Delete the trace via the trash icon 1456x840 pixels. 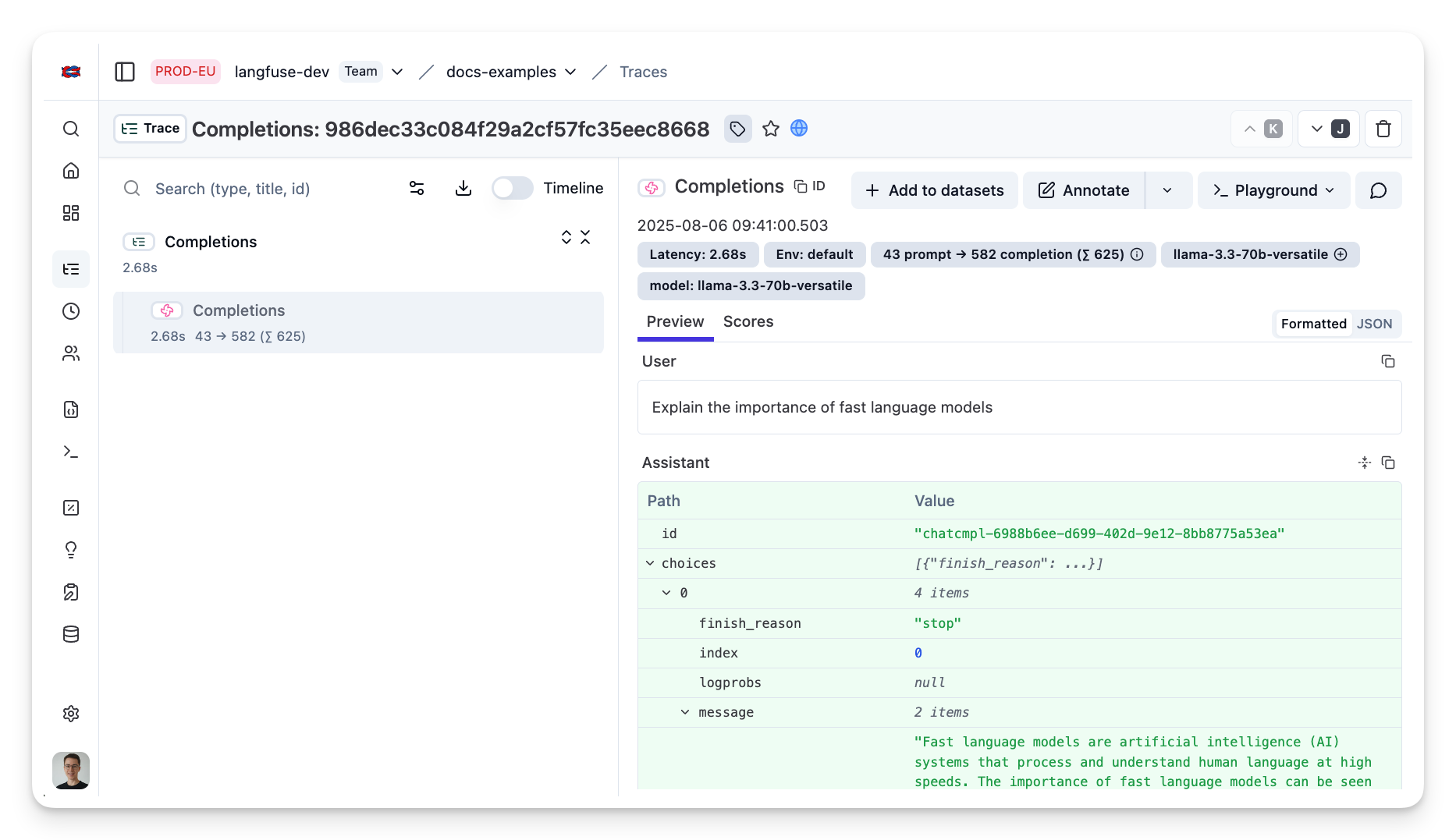click(1383, 129)
